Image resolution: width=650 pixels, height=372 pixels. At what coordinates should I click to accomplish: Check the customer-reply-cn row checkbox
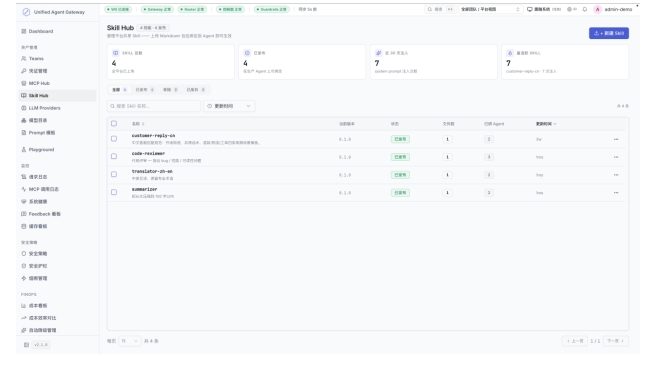(114, 139)
